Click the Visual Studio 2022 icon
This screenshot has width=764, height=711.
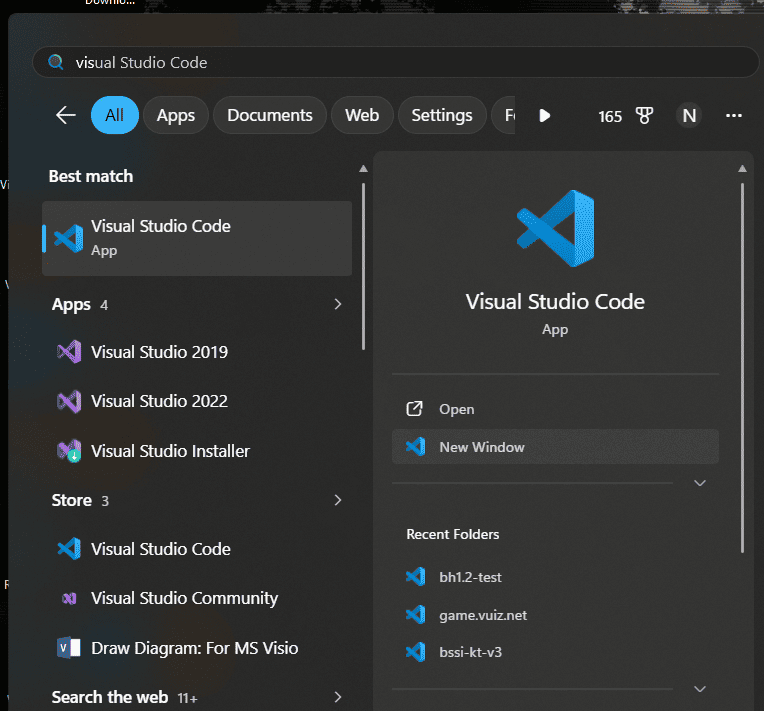[x=69, y=402]
